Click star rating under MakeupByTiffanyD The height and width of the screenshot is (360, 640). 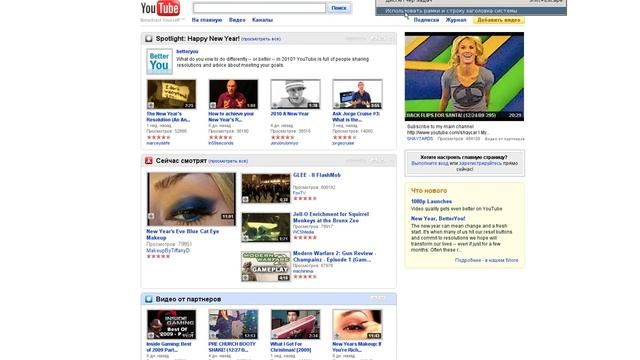click(x=158, y=256)
